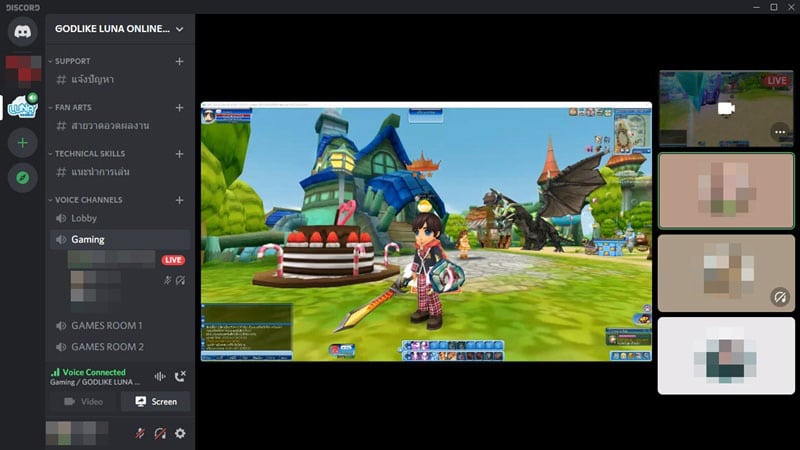This screenshot has width=800, height=450.
Task: Create channel in TECHNICAL SKILLS category
Action: tap(180, 154)
